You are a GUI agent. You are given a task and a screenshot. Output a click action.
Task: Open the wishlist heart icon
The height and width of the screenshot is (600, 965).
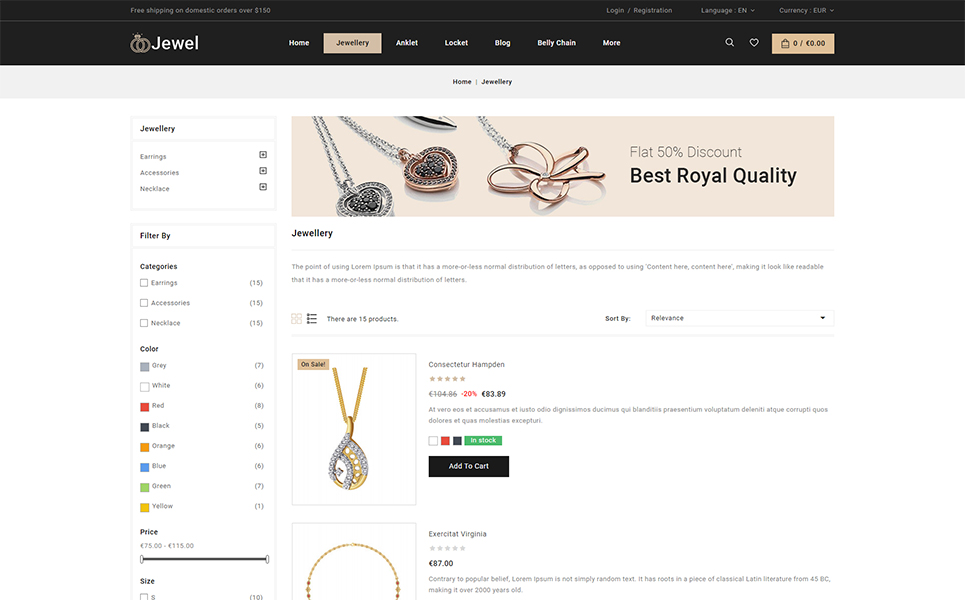point(754,42)
